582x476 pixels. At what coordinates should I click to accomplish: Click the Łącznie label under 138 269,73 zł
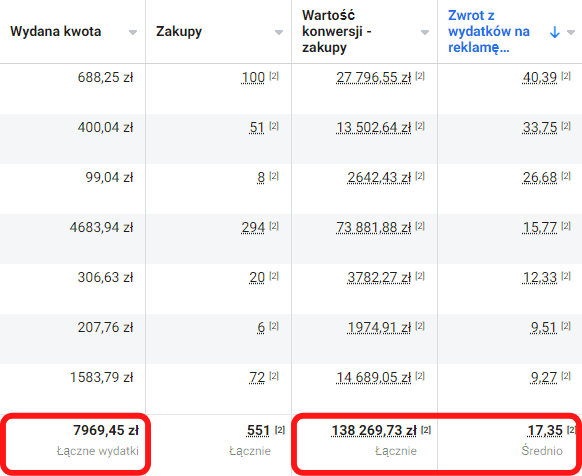click(396, 451)
